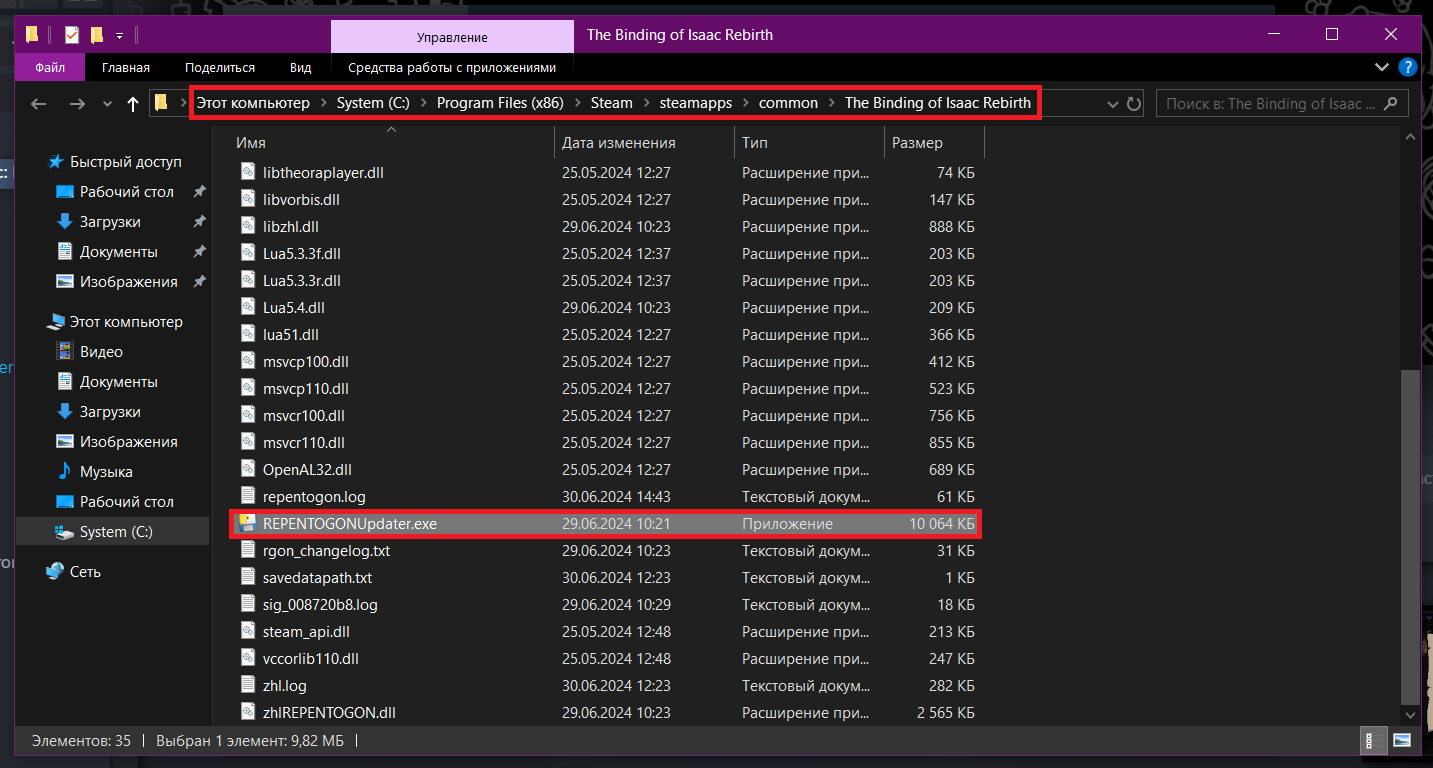Expand the chevron after Этот компьютер breadcrumb

click(x=323, y=103)
